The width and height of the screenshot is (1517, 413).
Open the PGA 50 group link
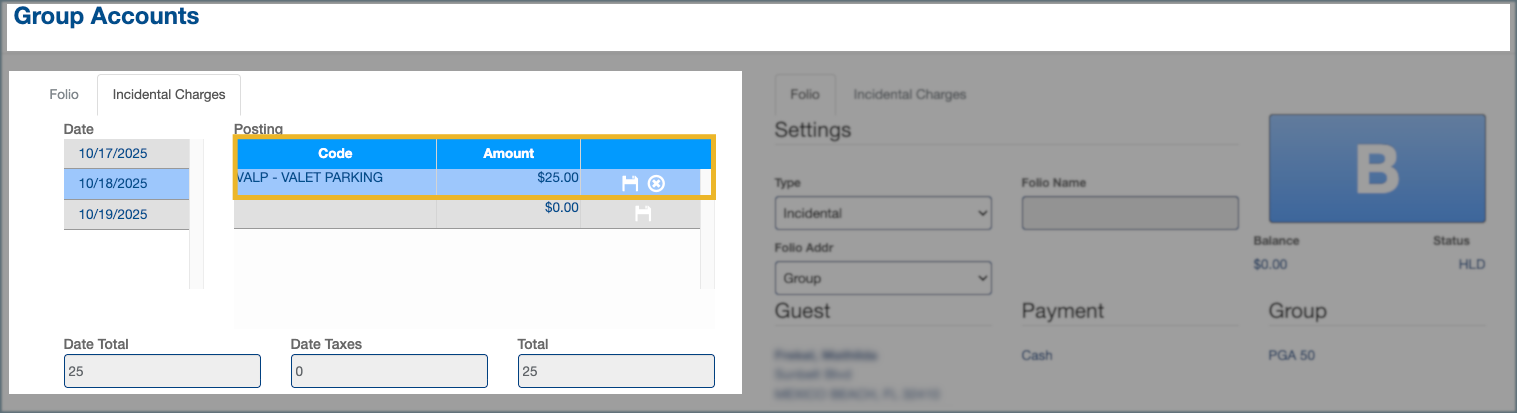click(x=1291, y=355)
